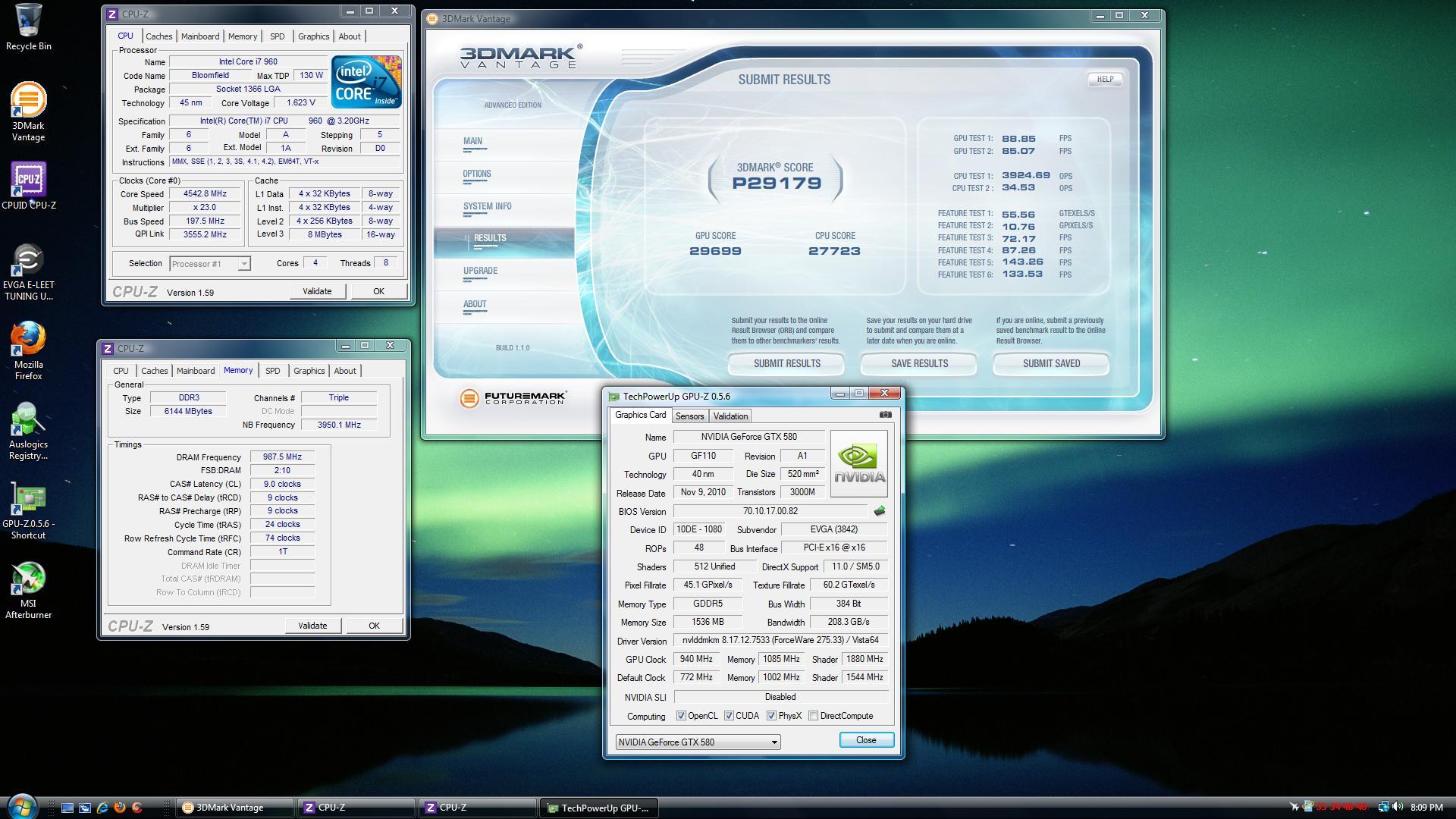Open GPU-Z.0.5.6 shortcut on desktop
The width and height of the screenshot is (1456, 819).
click(x=28, y=510)
